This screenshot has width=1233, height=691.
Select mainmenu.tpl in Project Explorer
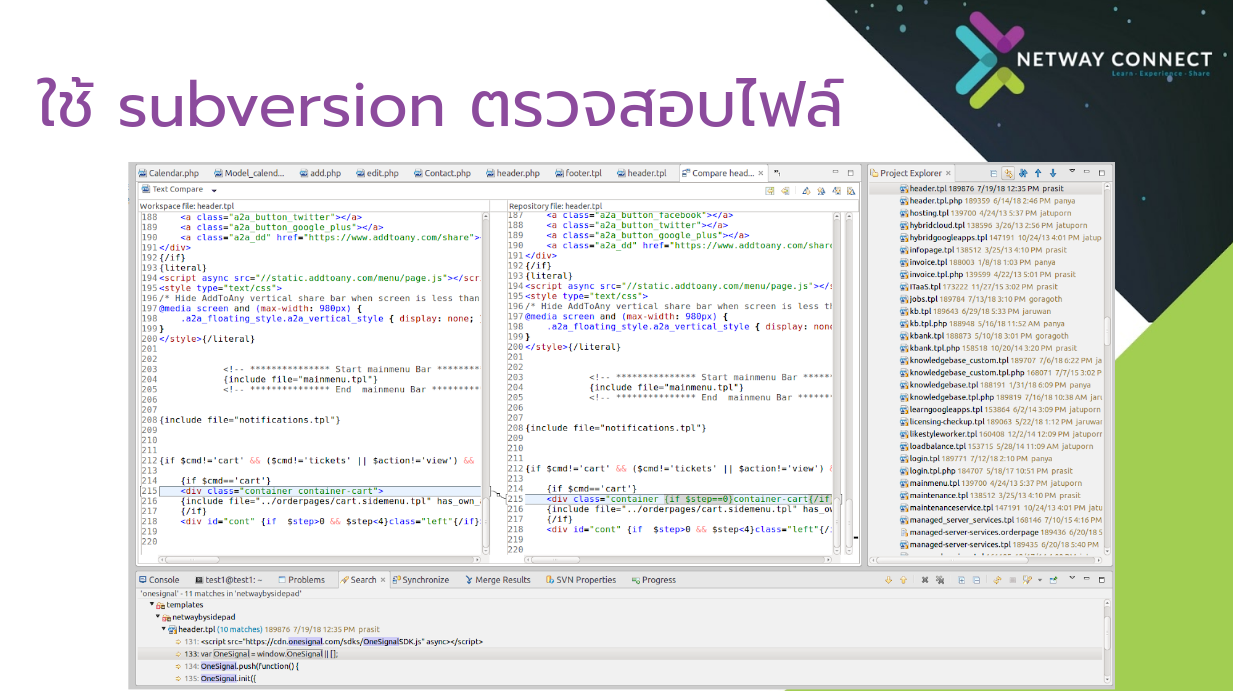pyautogui.click(x=934, y=483)
